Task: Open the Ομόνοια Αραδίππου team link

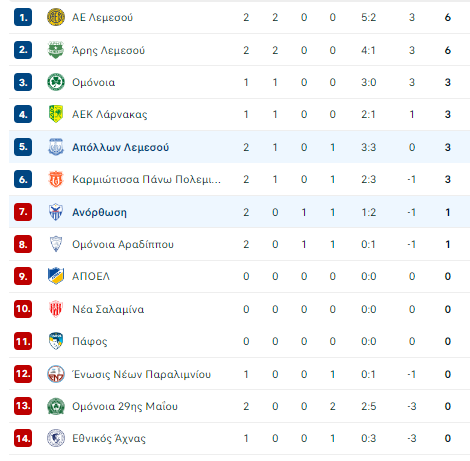Action: pyautogui.click(x=123, y=244)
